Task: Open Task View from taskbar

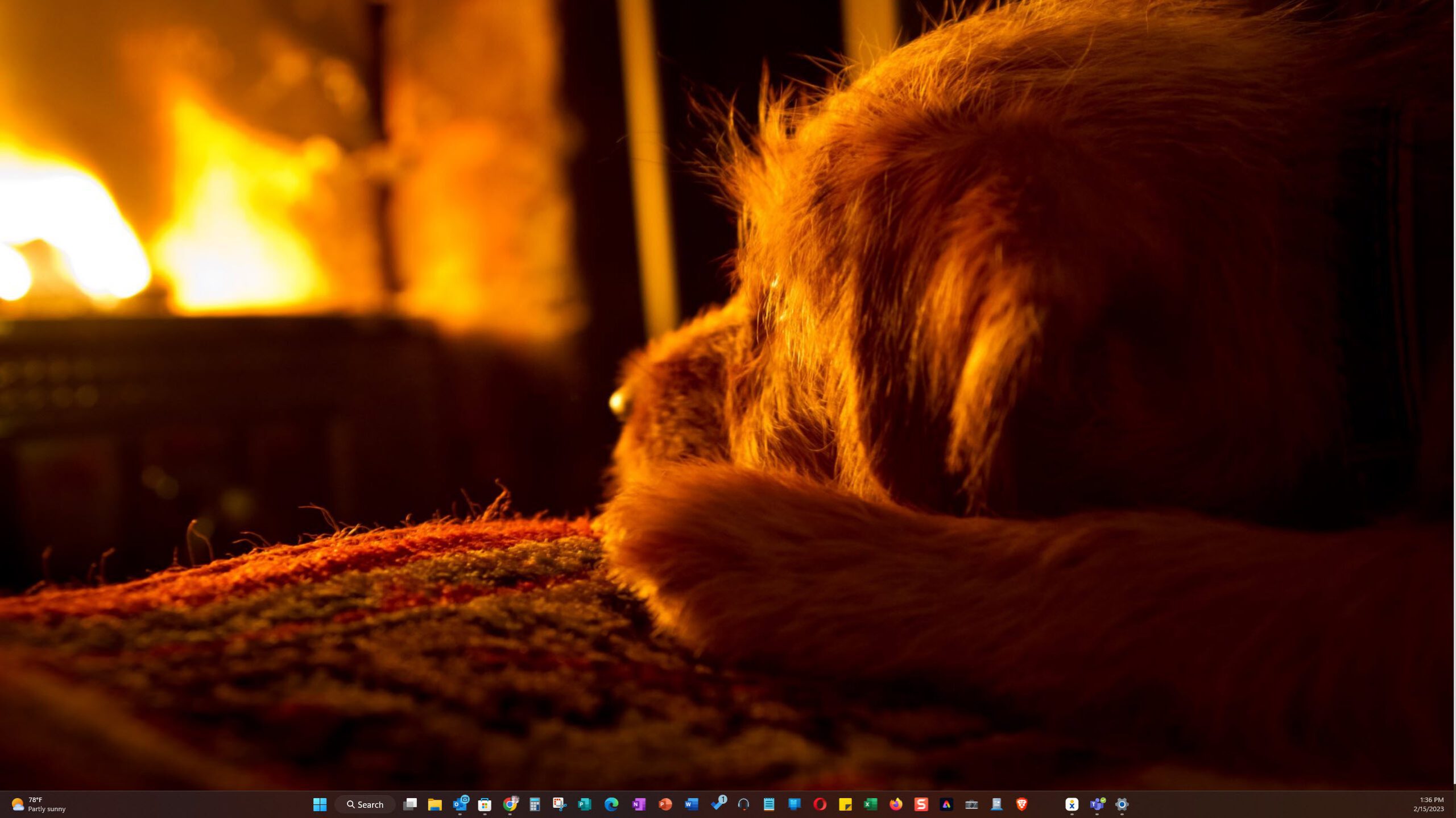Action: pyautogui.click(x=409, y=804)
